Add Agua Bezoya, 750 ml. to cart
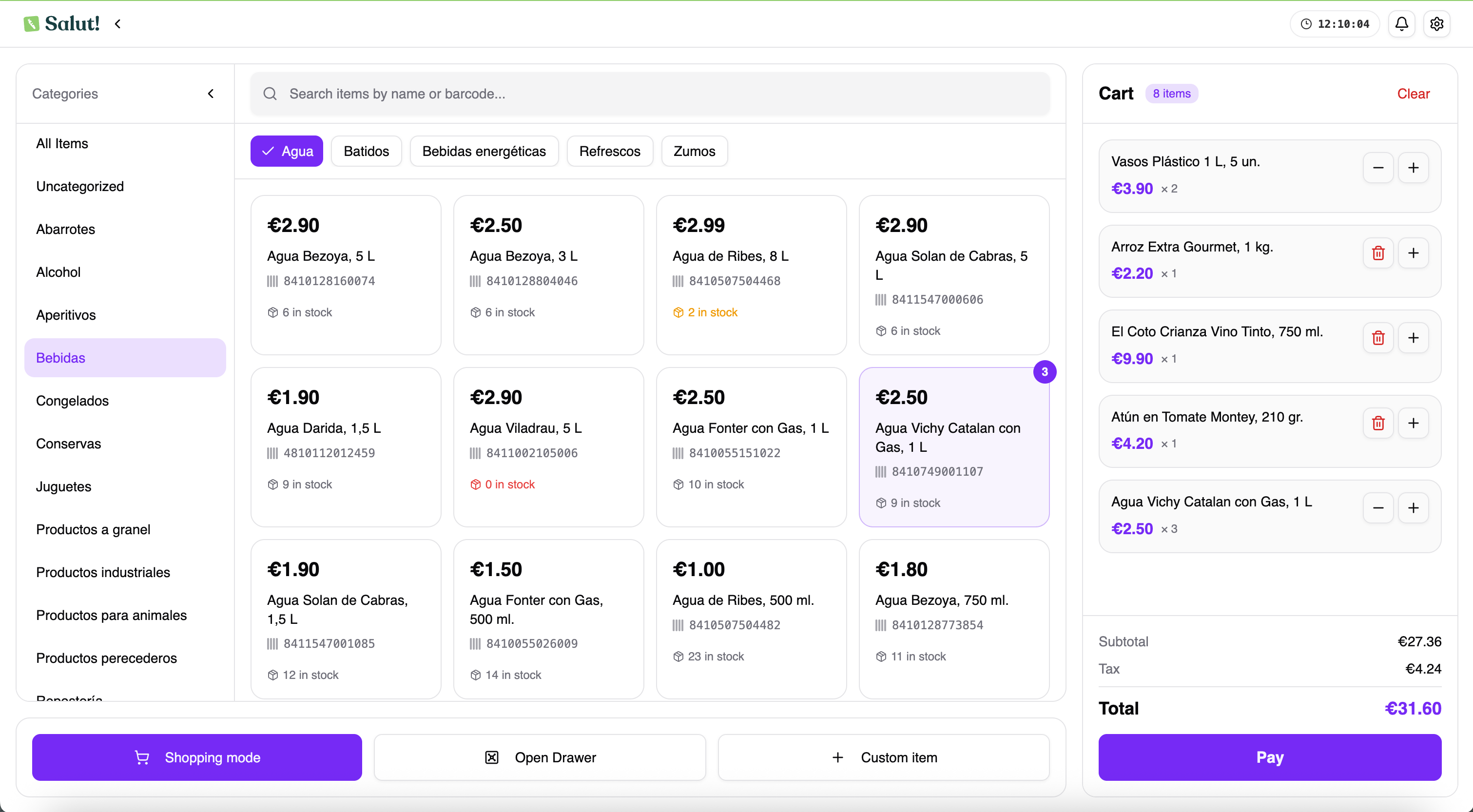This screenshot has width=1473, height=812. [954, 619]
